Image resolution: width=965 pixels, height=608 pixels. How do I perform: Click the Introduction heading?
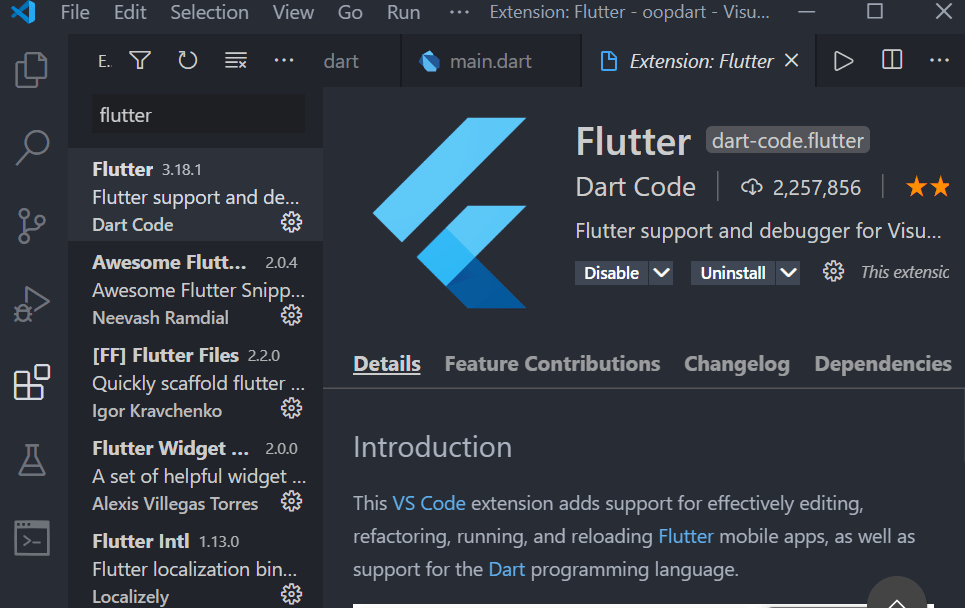pos(432,447)
